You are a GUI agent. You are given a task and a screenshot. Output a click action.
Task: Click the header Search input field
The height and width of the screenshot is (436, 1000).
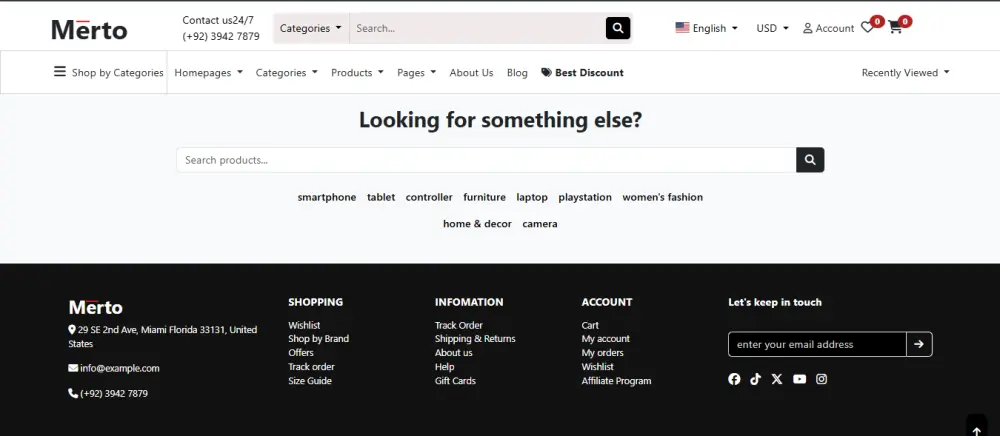click(478, 28)
